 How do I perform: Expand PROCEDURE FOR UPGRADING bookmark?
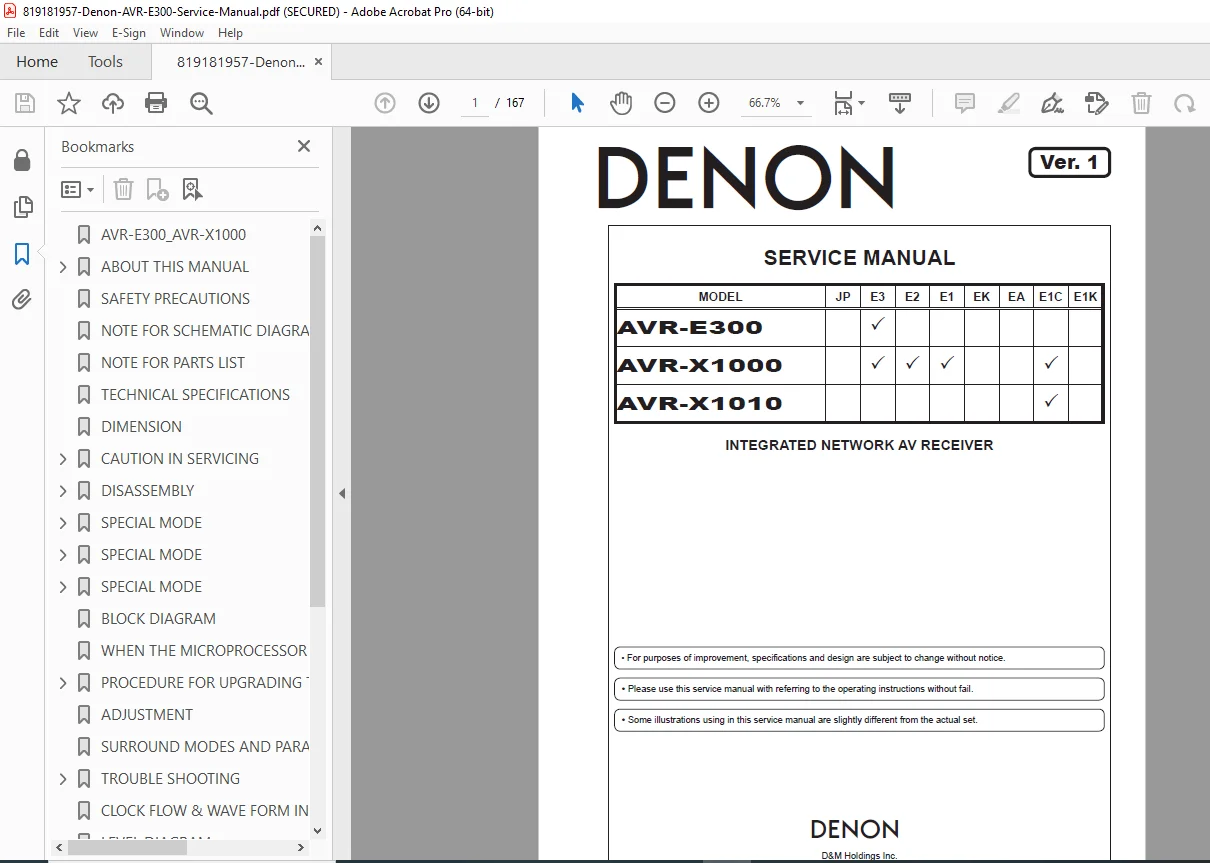[63, 683]
